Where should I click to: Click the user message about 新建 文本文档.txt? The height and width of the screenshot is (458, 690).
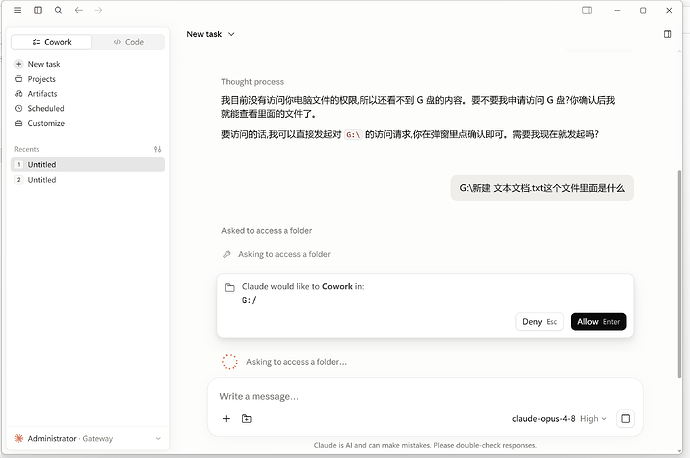(542, 188)
